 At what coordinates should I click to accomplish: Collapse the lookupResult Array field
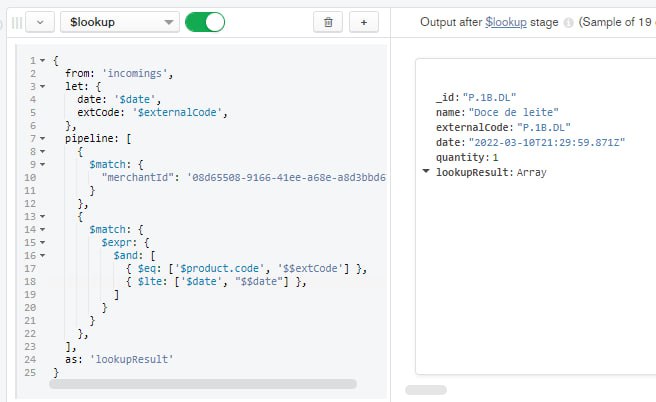point(426,171)
